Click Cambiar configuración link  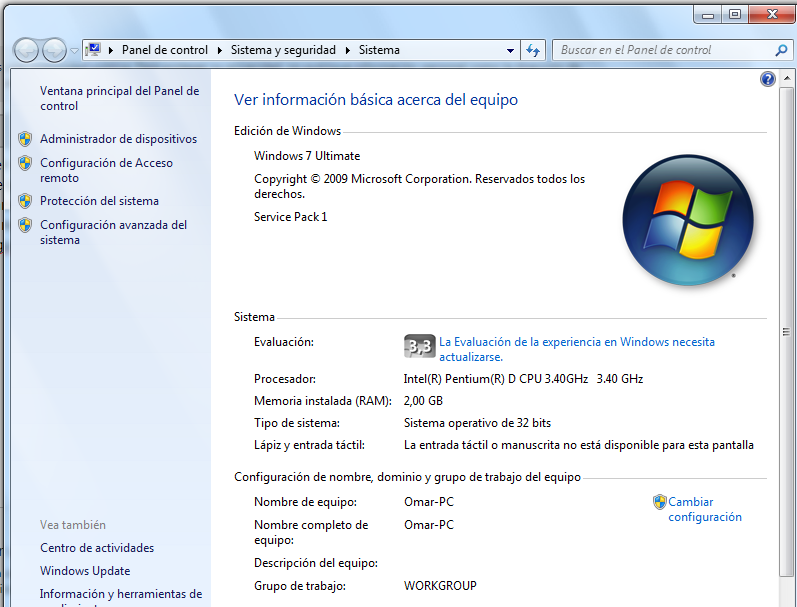[x=704, y=509]
